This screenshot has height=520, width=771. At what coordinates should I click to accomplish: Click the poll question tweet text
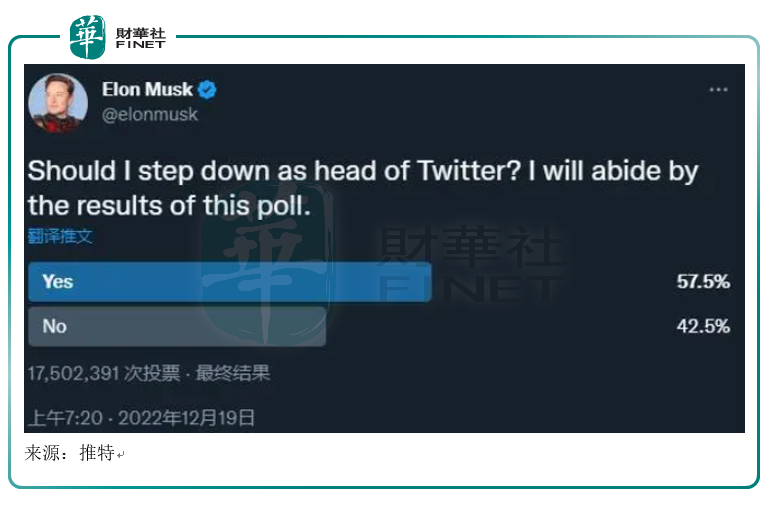[362, 186]
